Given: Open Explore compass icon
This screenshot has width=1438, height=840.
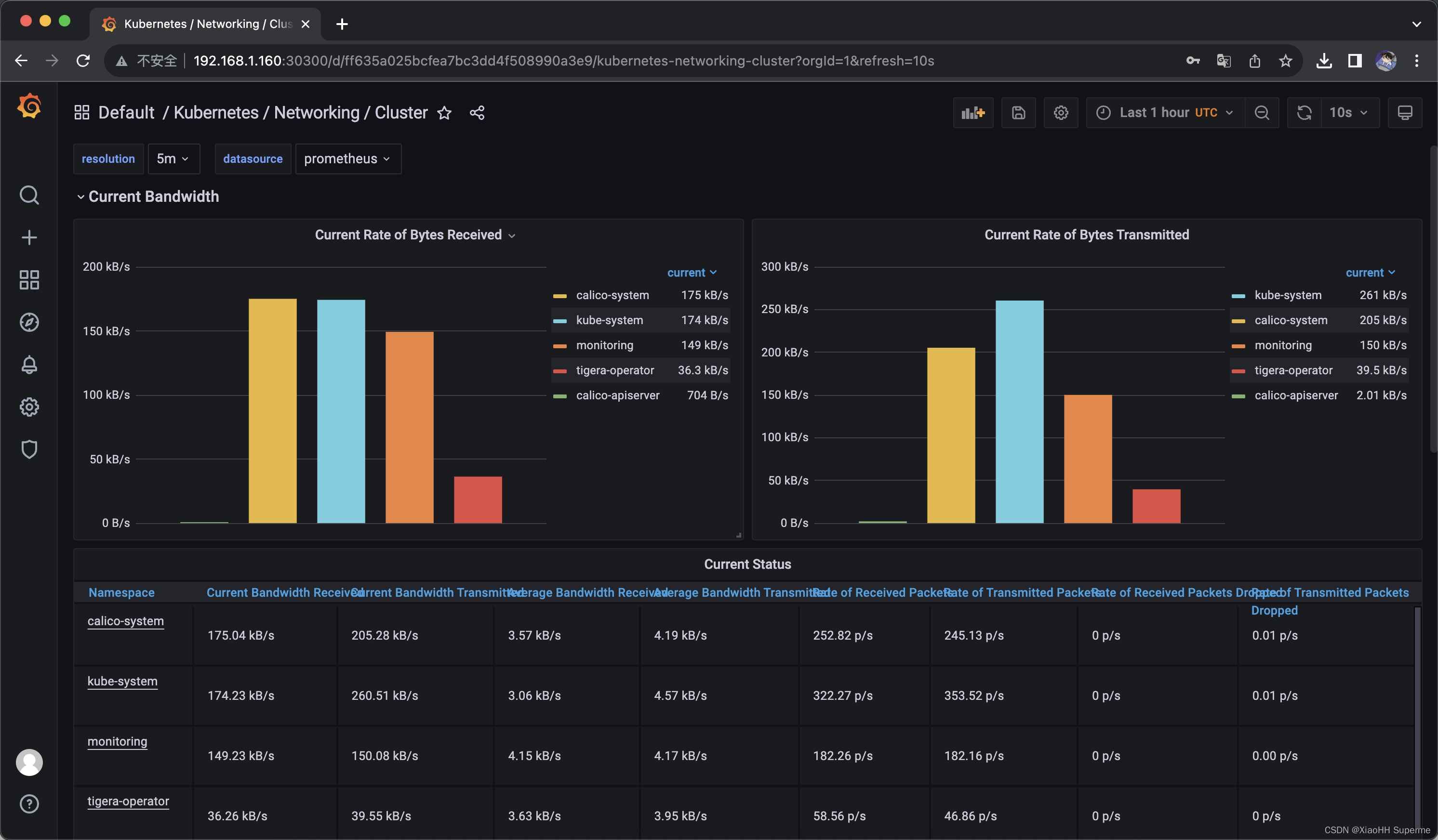Looking at the screenshot, I should click(x=29, y=322).
